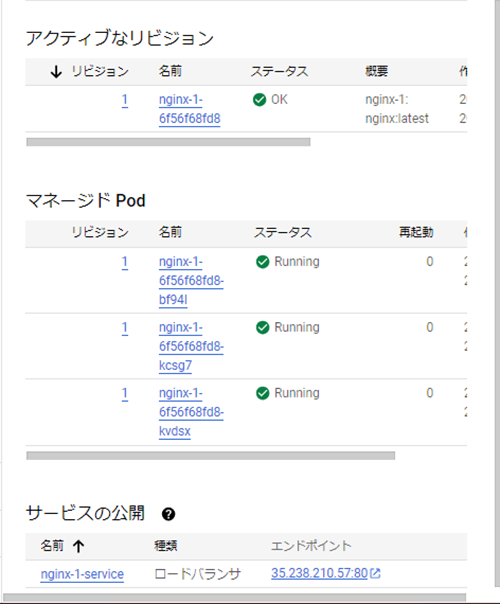Sort services by 名前 using up arrow
500x604 pixels.
[x=79, y=546]
